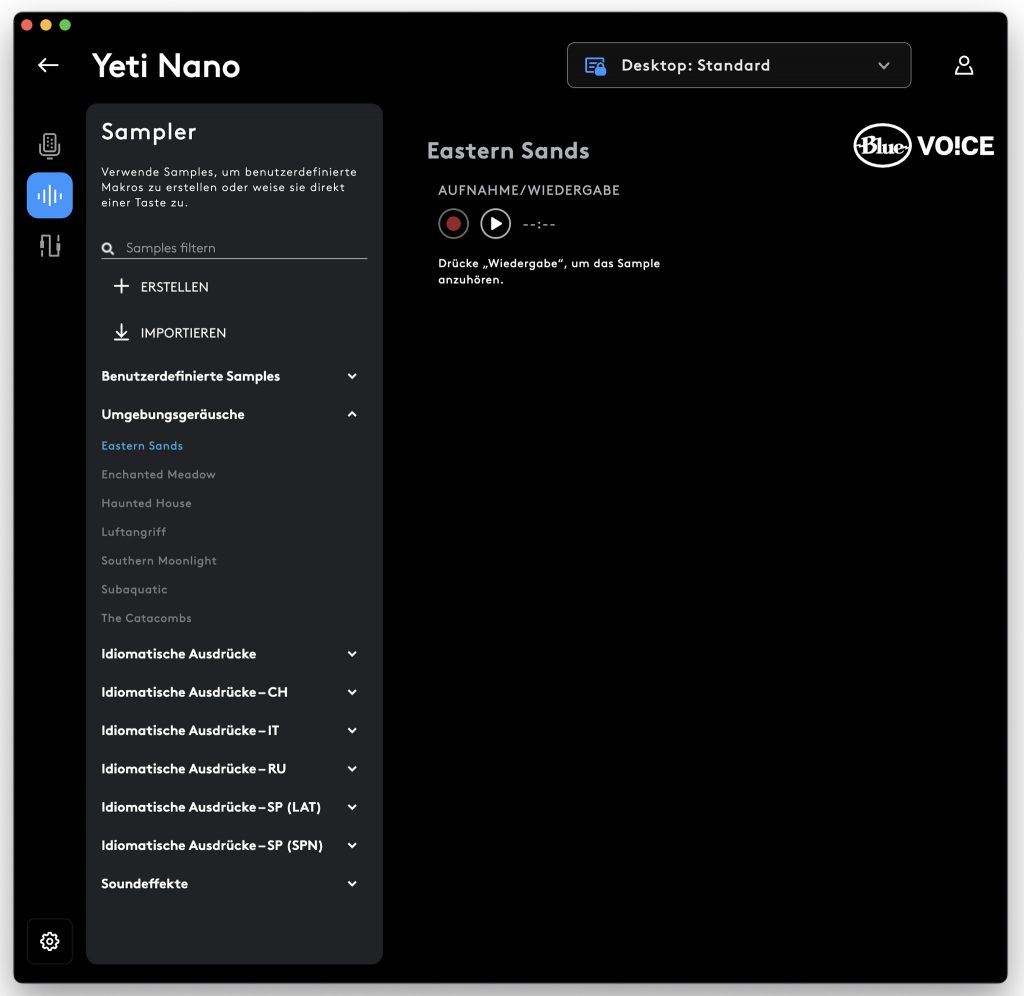
Task: Focus the Samples filtern search field
Action: click(x=234, y=248)
